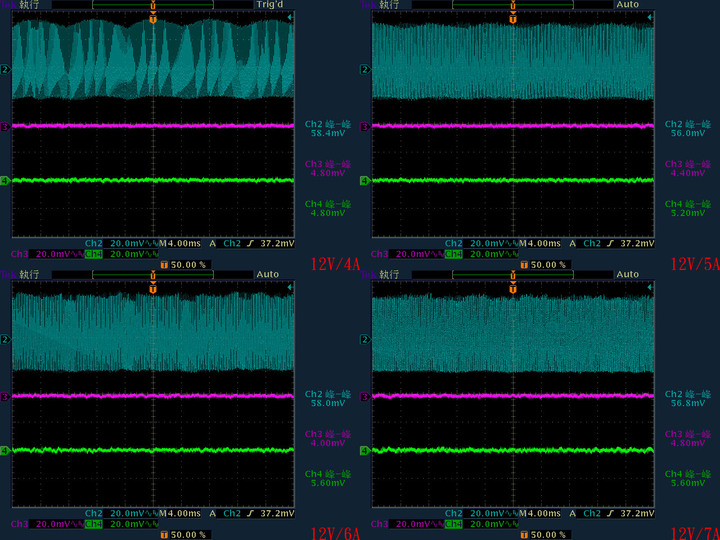Click the Ch3 magenta ground marker in the 12V/5A capture
Screen dimensions: 720x540
[x=365, y=127]
